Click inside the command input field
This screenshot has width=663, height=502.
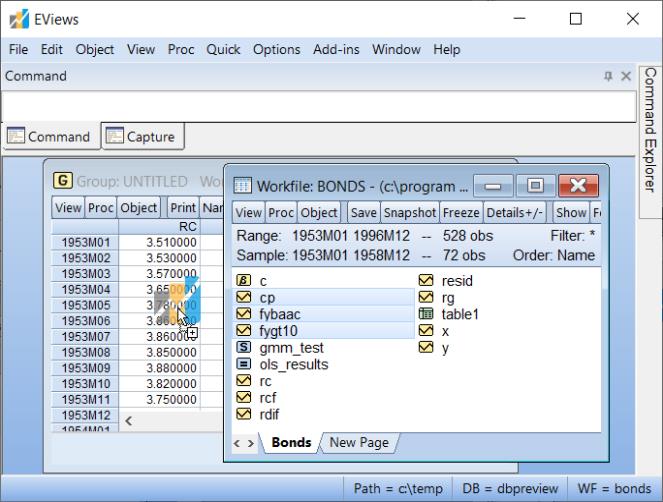click(318, 107)
